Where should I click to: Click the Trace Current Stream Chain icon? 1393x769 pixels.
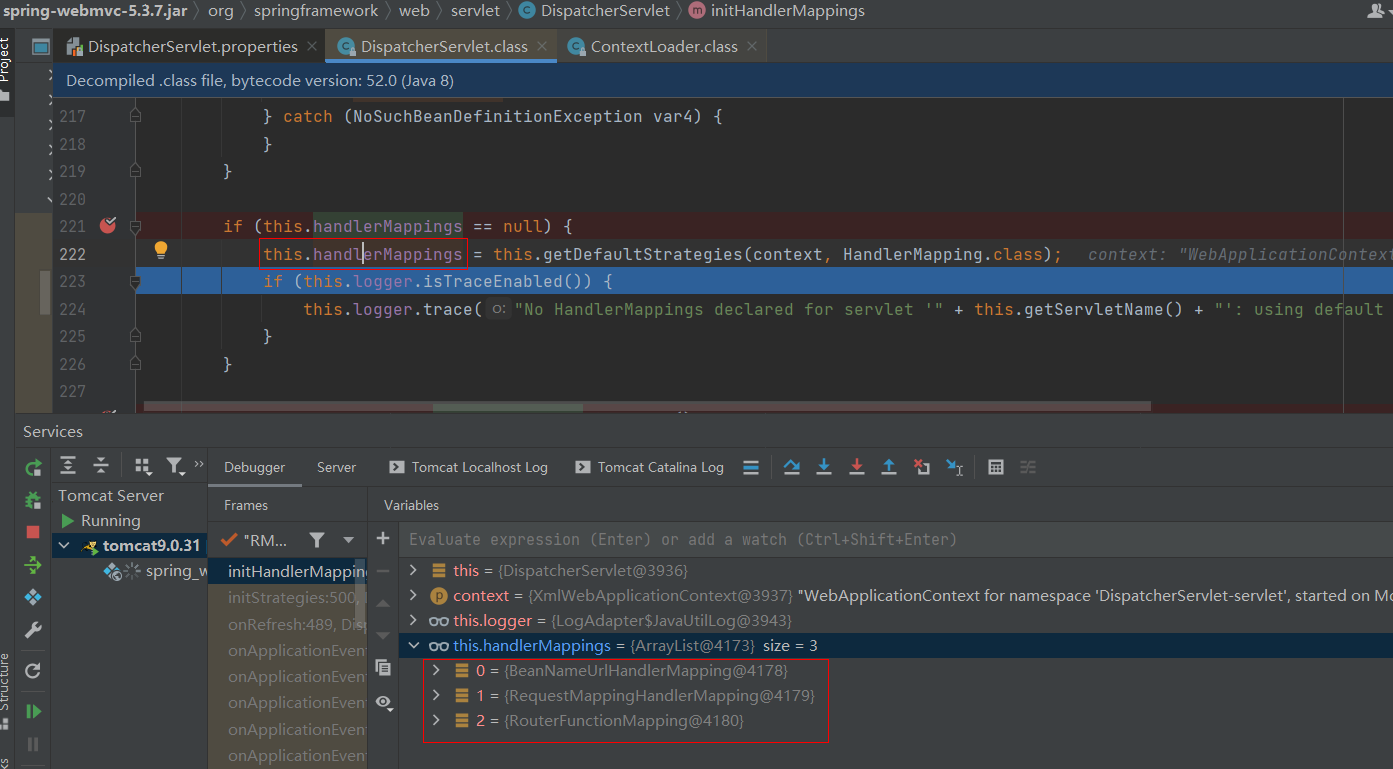click(x=1028, y=467)
